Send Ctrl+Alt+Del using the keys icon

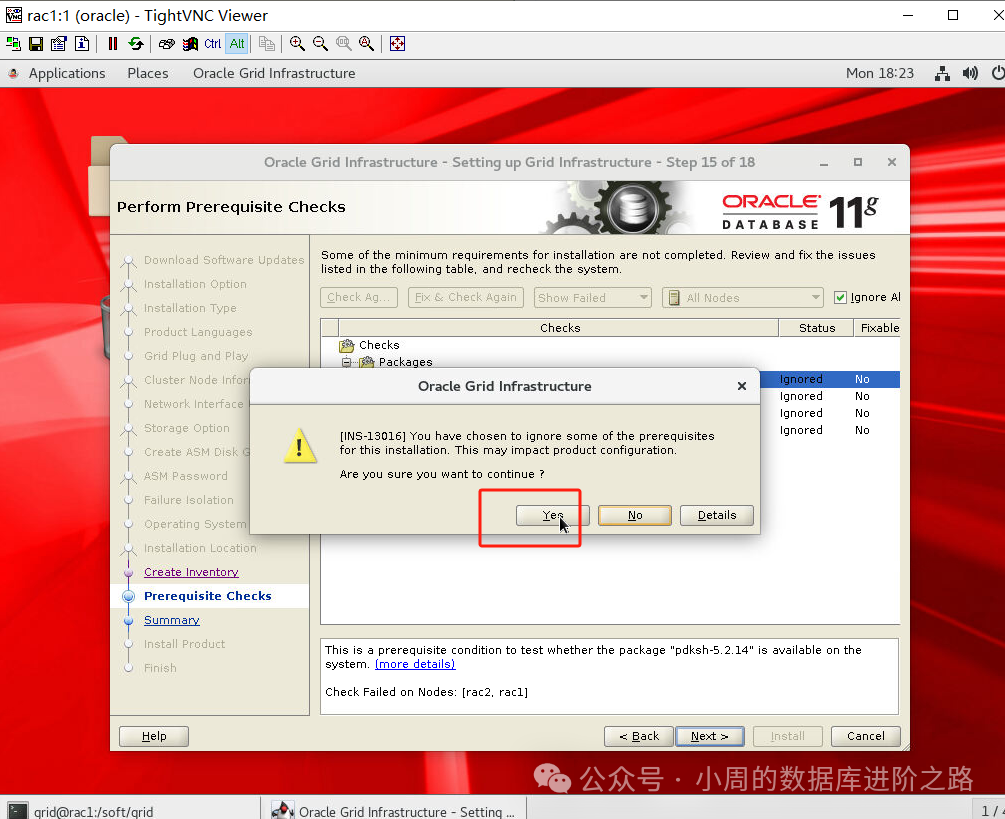click(x=167, y=44)
